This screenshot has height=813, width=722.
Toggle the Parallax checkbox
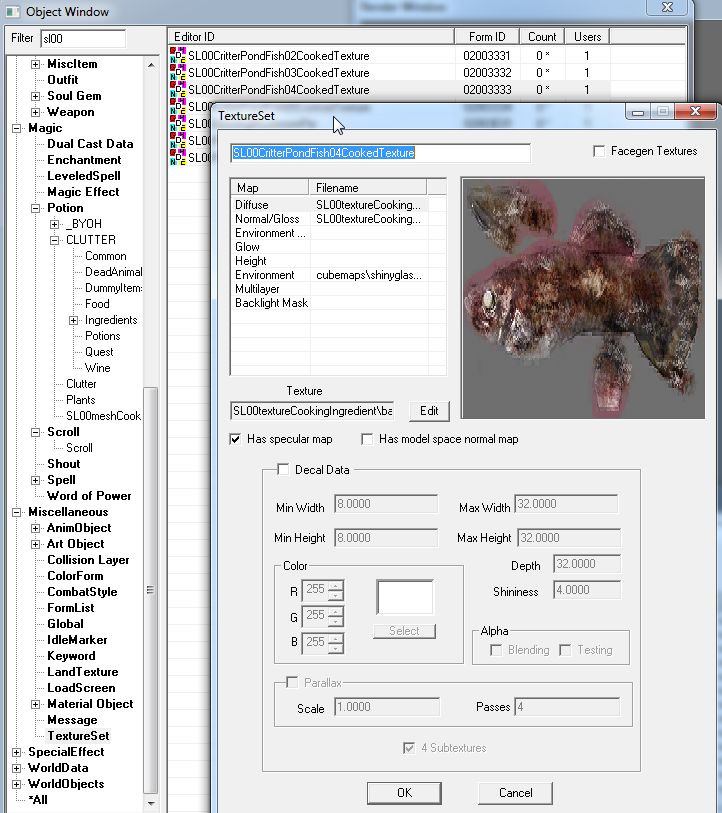292,682
